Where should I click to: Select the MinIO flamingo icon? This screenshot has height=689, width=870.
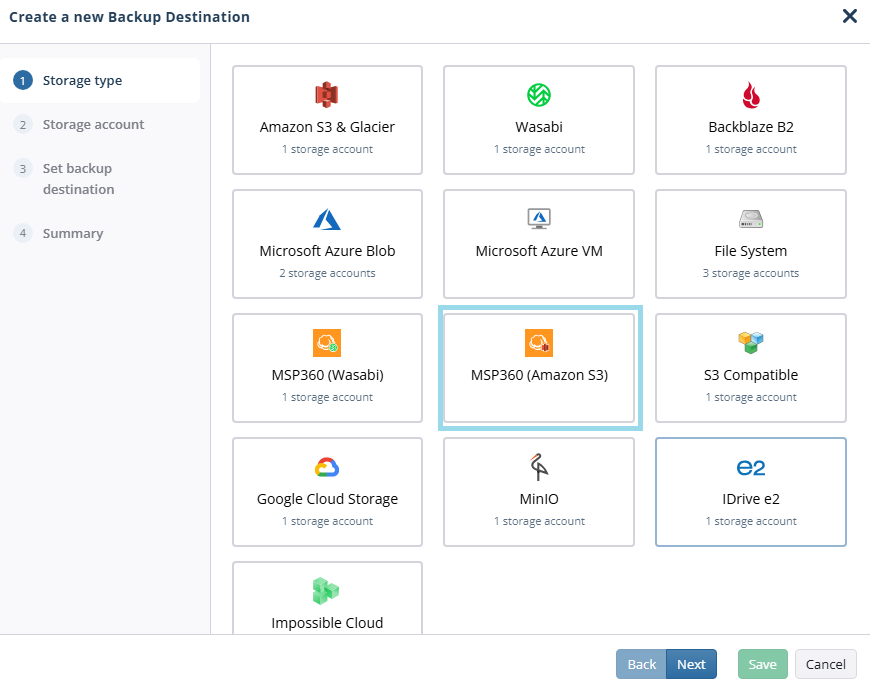[x=539, y=467]
